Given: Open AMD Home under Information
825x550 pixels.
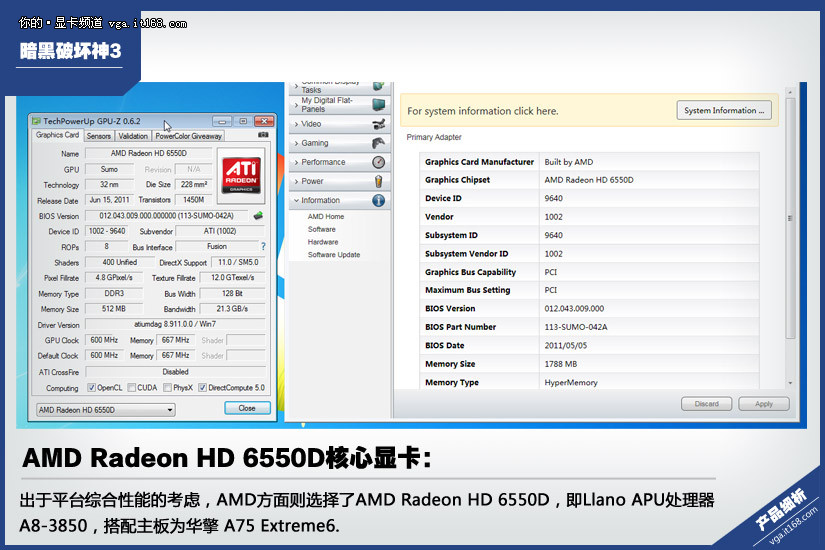Looking at the screenshot, I should [x=326, y=216].
